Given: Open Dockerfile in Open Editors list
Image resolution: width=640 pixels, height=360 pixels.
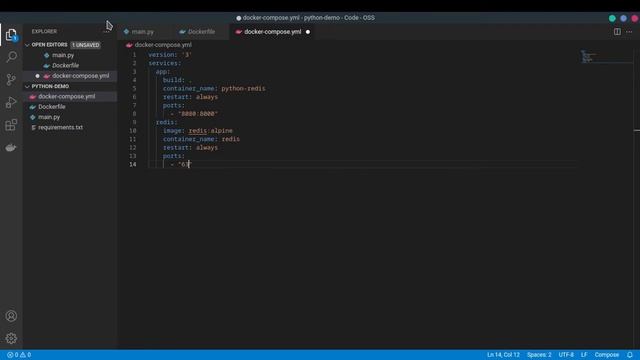Looking at the screenshot, I should [65, 65].
